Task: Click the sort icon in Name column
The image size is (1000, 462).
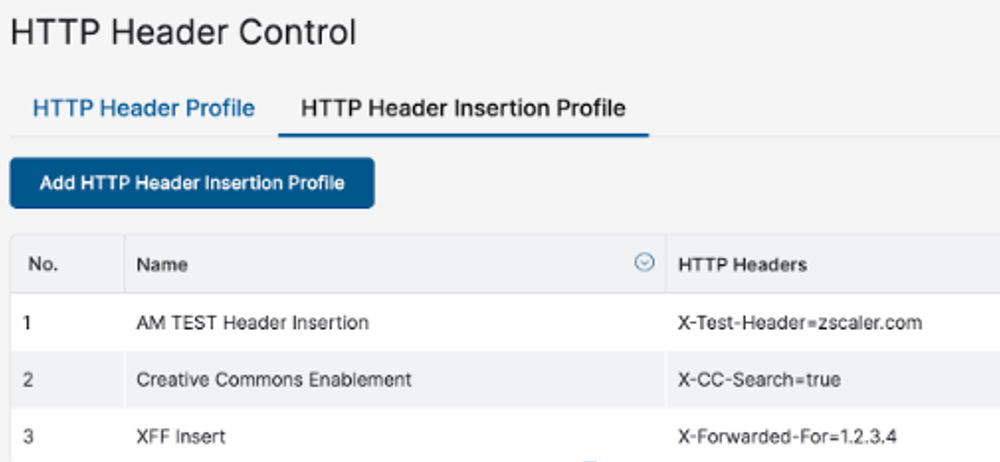Action: (645, 263)
